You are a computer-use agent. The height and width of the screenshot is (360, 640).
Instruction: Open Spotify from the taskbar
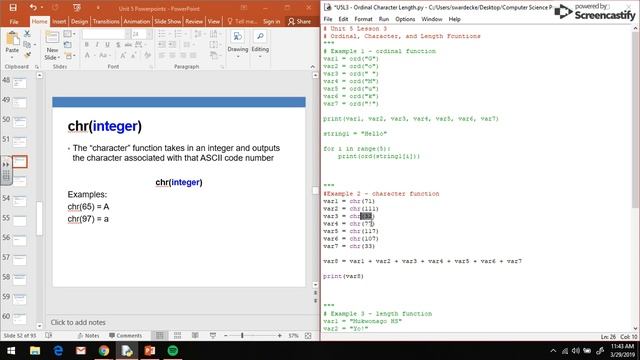(x=173, y=351)
